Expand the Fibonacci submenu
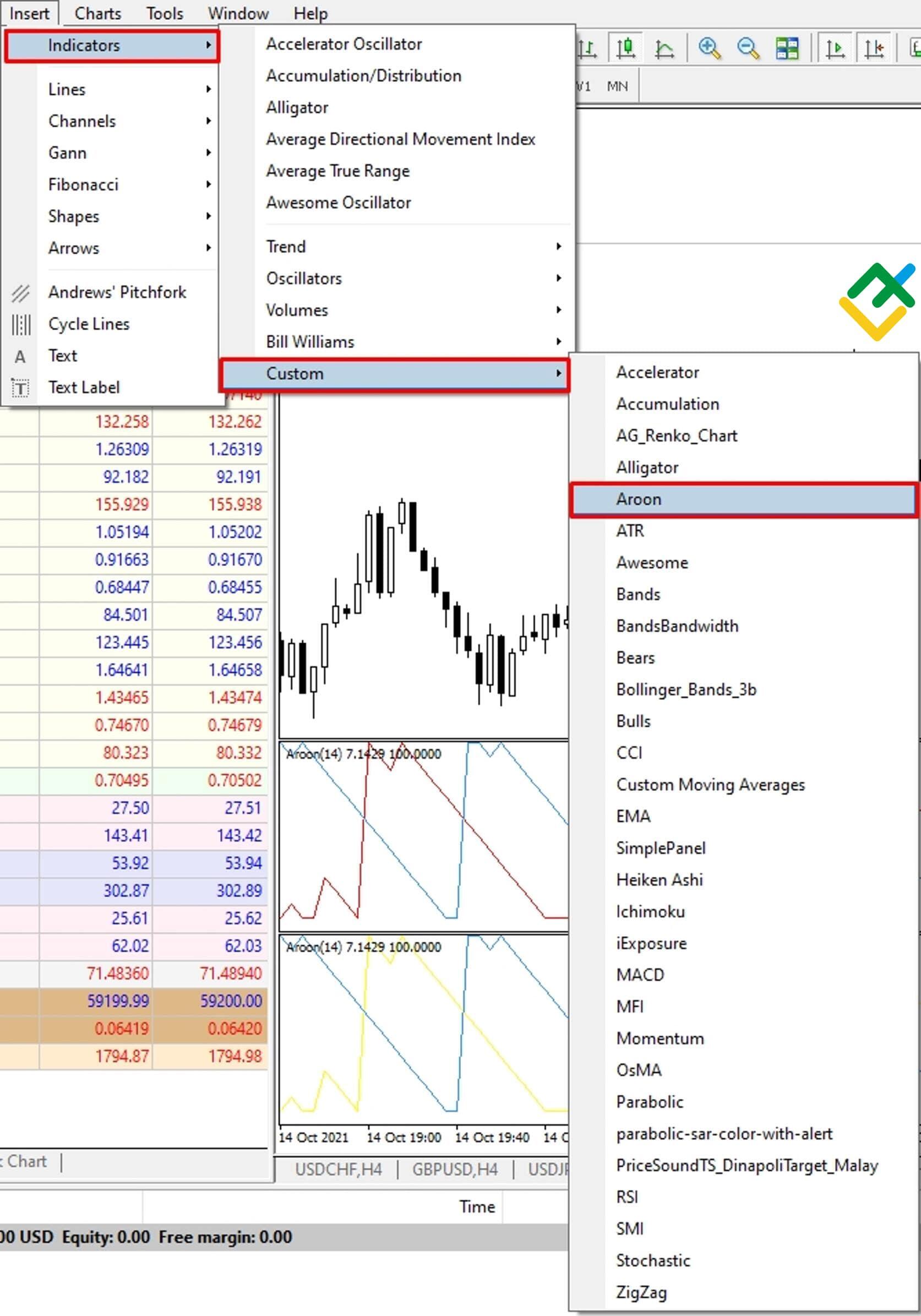Viewport: 921px width, 1316px height. pyautogui.click(x=83, y=184)
